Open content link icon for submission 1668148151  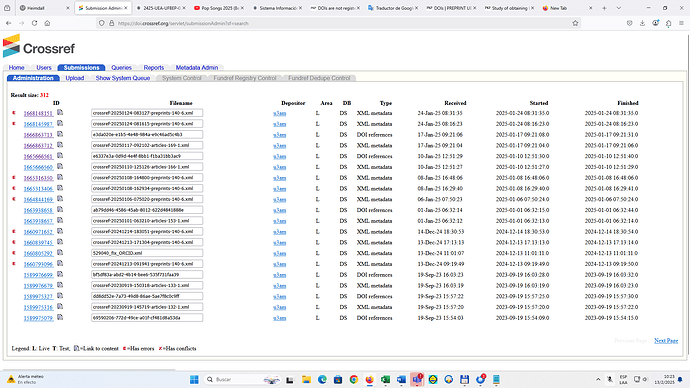[x=60, y=113]
